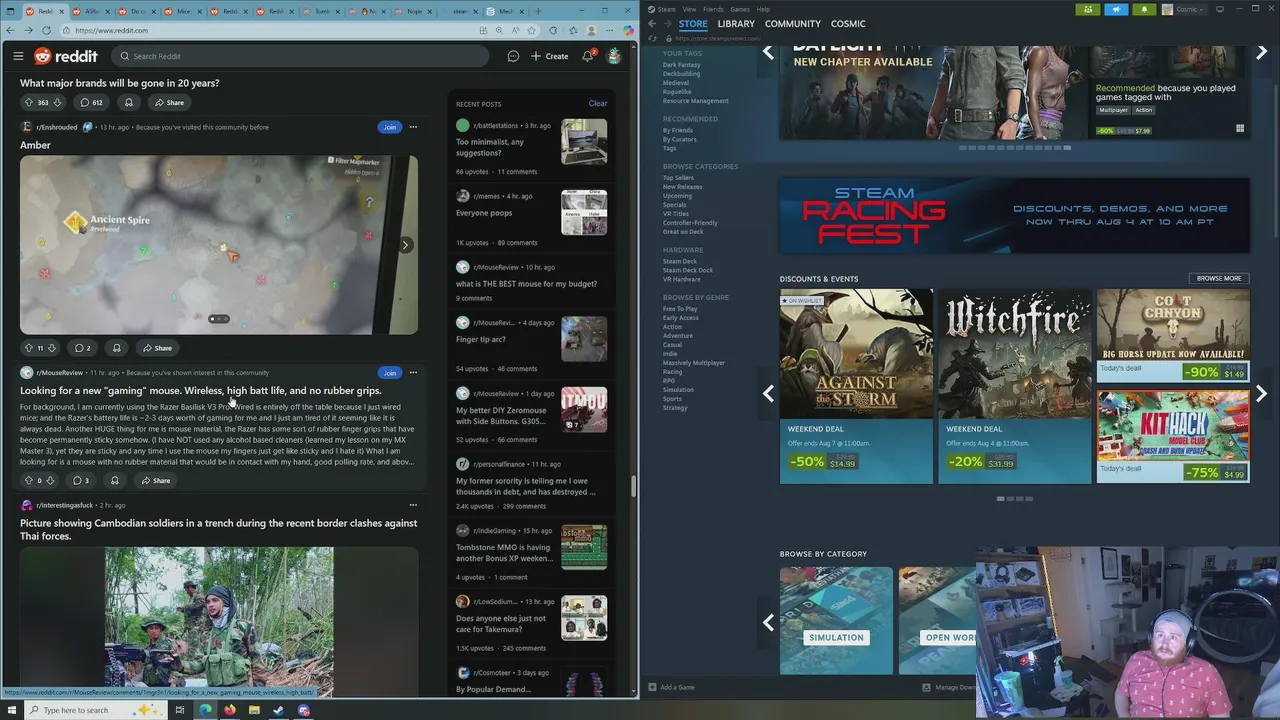Open Colt Canyon today's deal
Screen dimensions: 1280x720
point(1173,336)
